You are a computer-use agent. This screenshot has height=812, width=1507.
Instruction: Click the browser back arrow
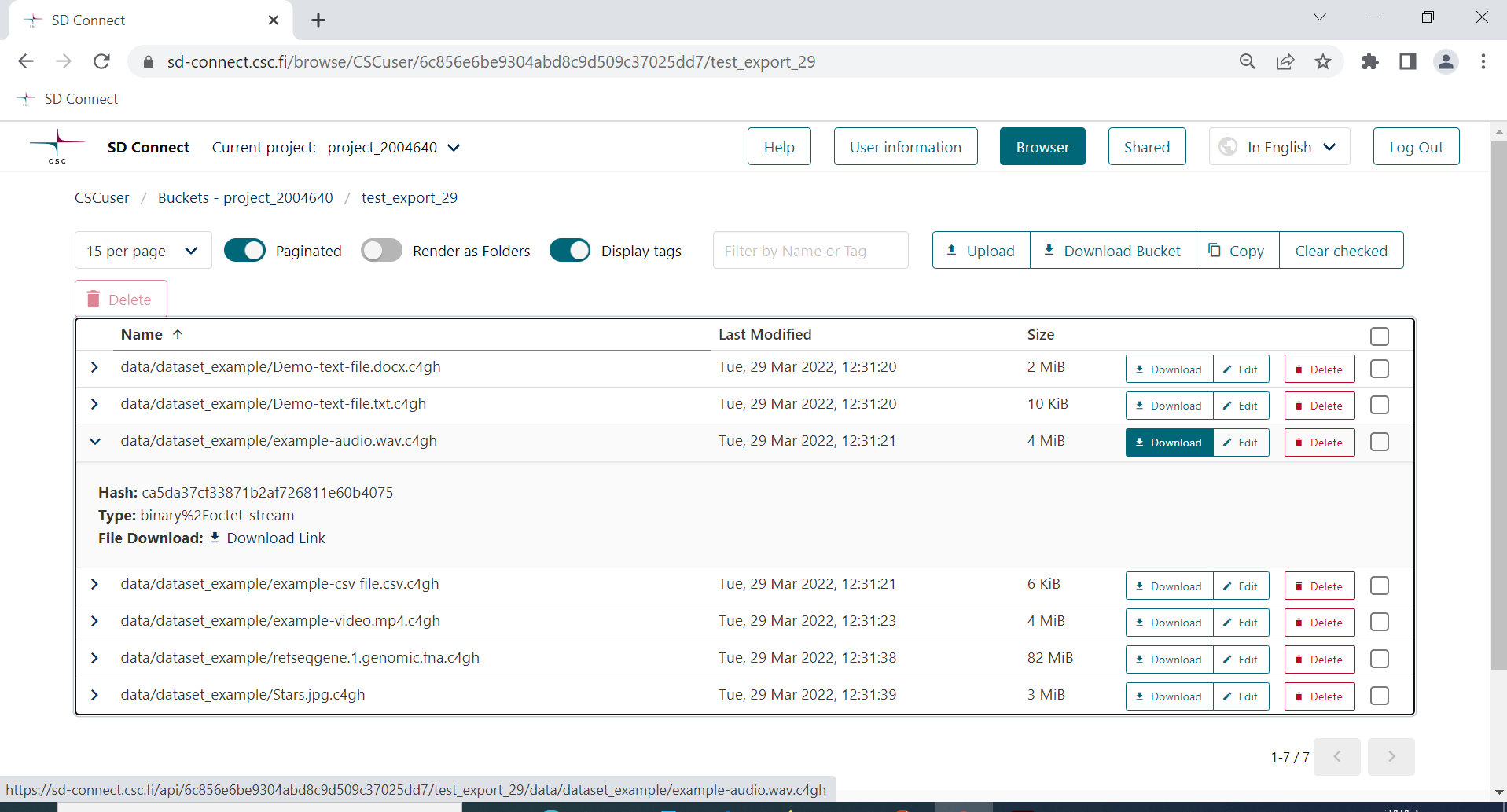[x=26, y=61]
